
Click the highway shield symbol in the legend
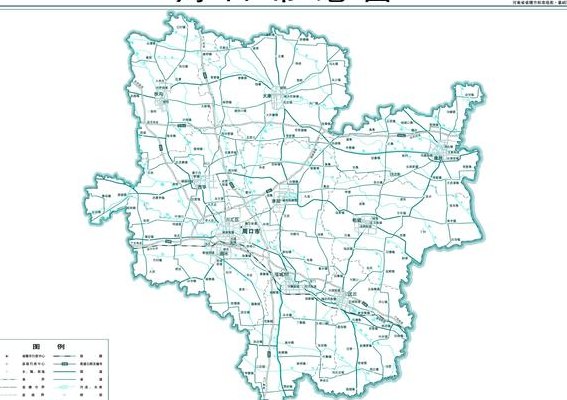coord(65,363)
